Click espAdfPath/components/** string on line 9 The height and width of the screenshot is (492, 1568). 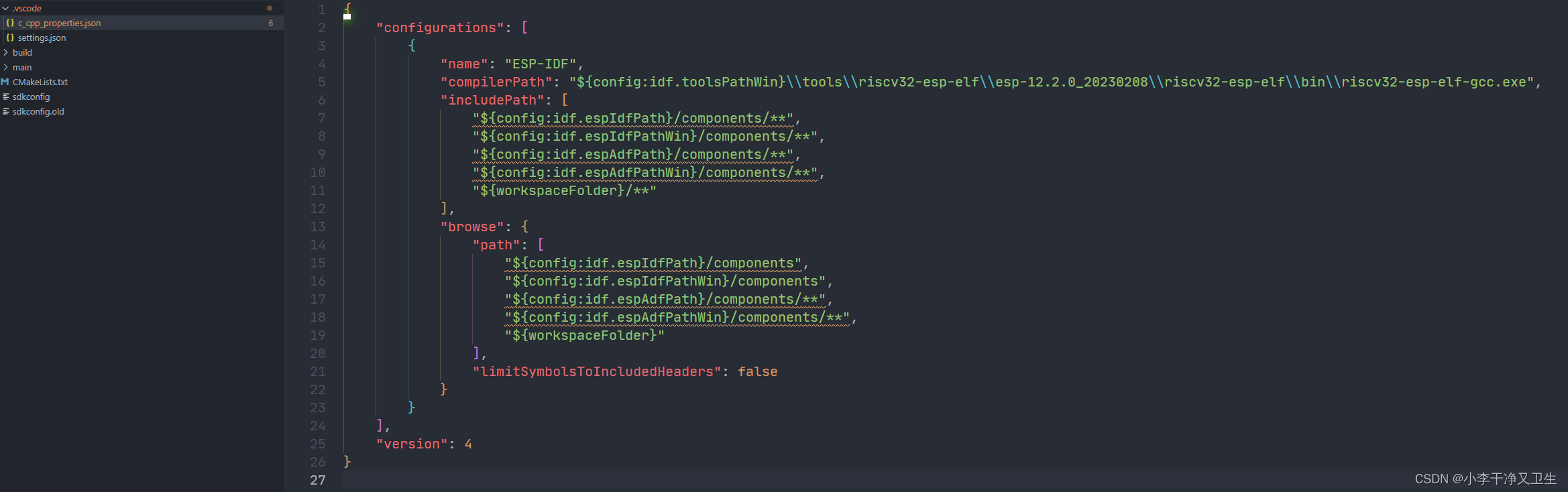[633, 154]
